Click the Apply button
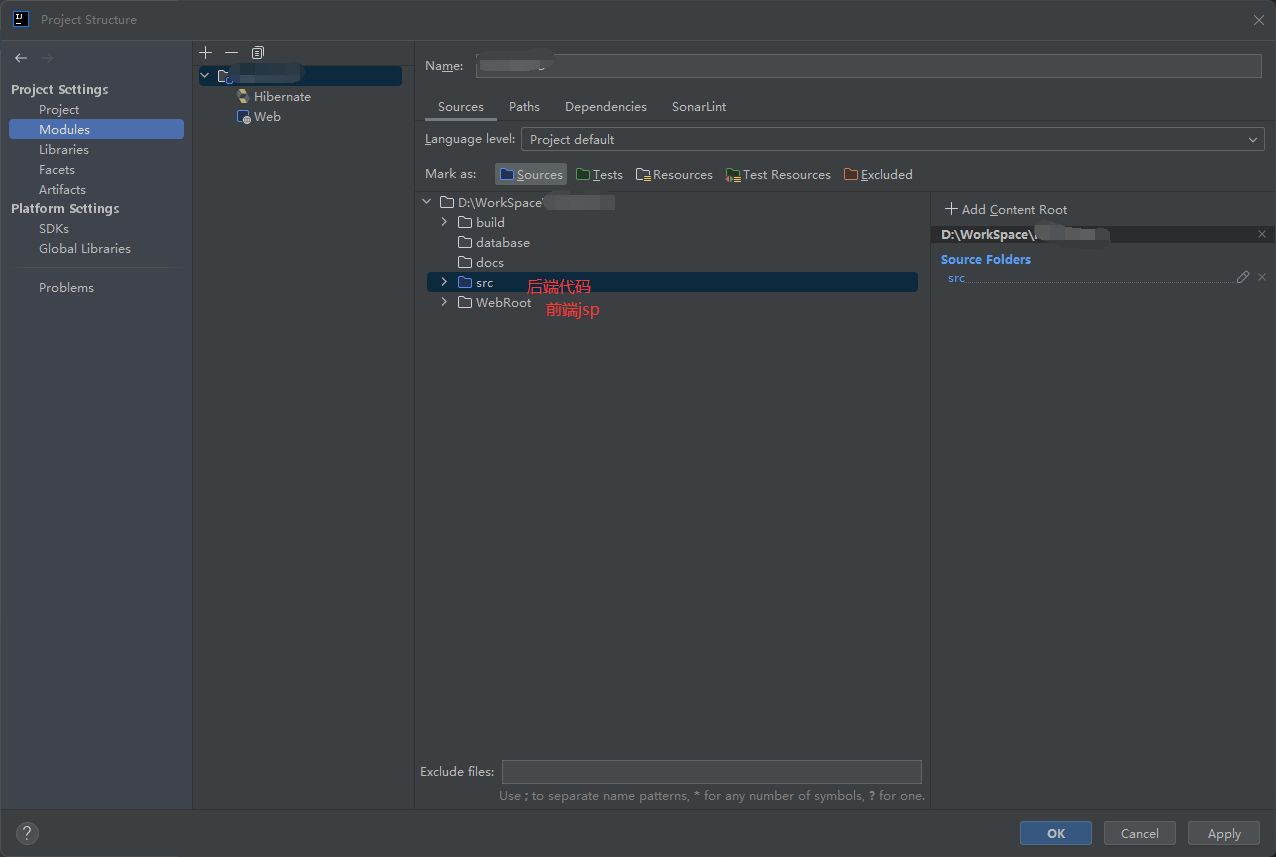 coord(1224,833)
